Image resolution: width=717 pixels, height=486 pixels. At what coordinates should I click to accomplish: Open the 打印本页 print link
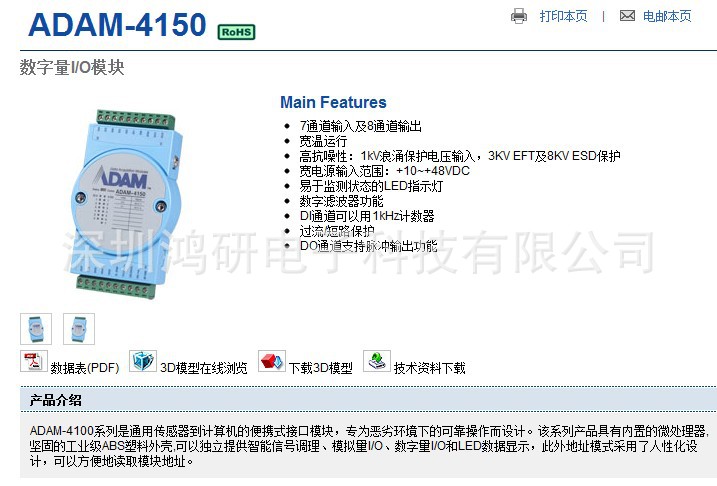(563, 16)
